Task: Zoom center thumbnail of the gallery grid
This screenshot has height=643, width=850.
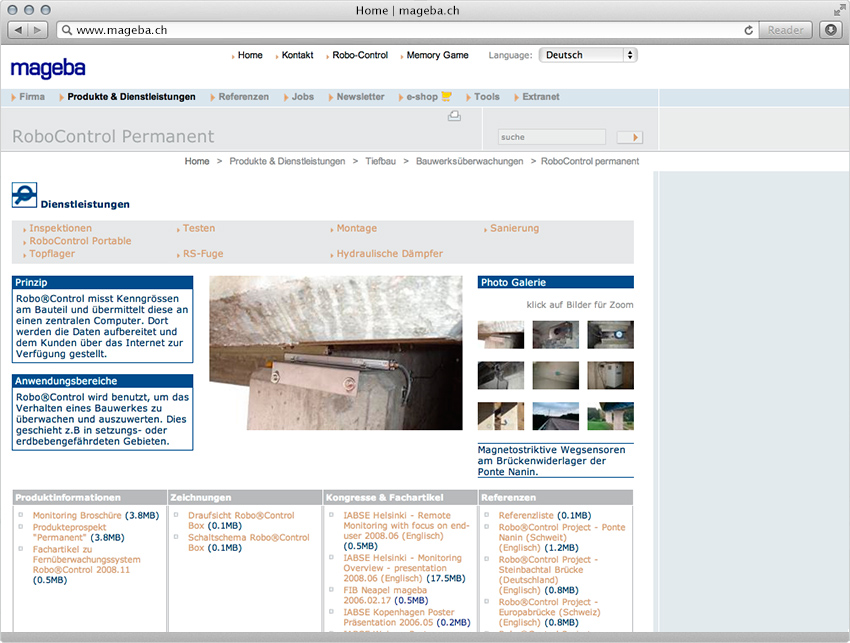Action: (556, 375)
